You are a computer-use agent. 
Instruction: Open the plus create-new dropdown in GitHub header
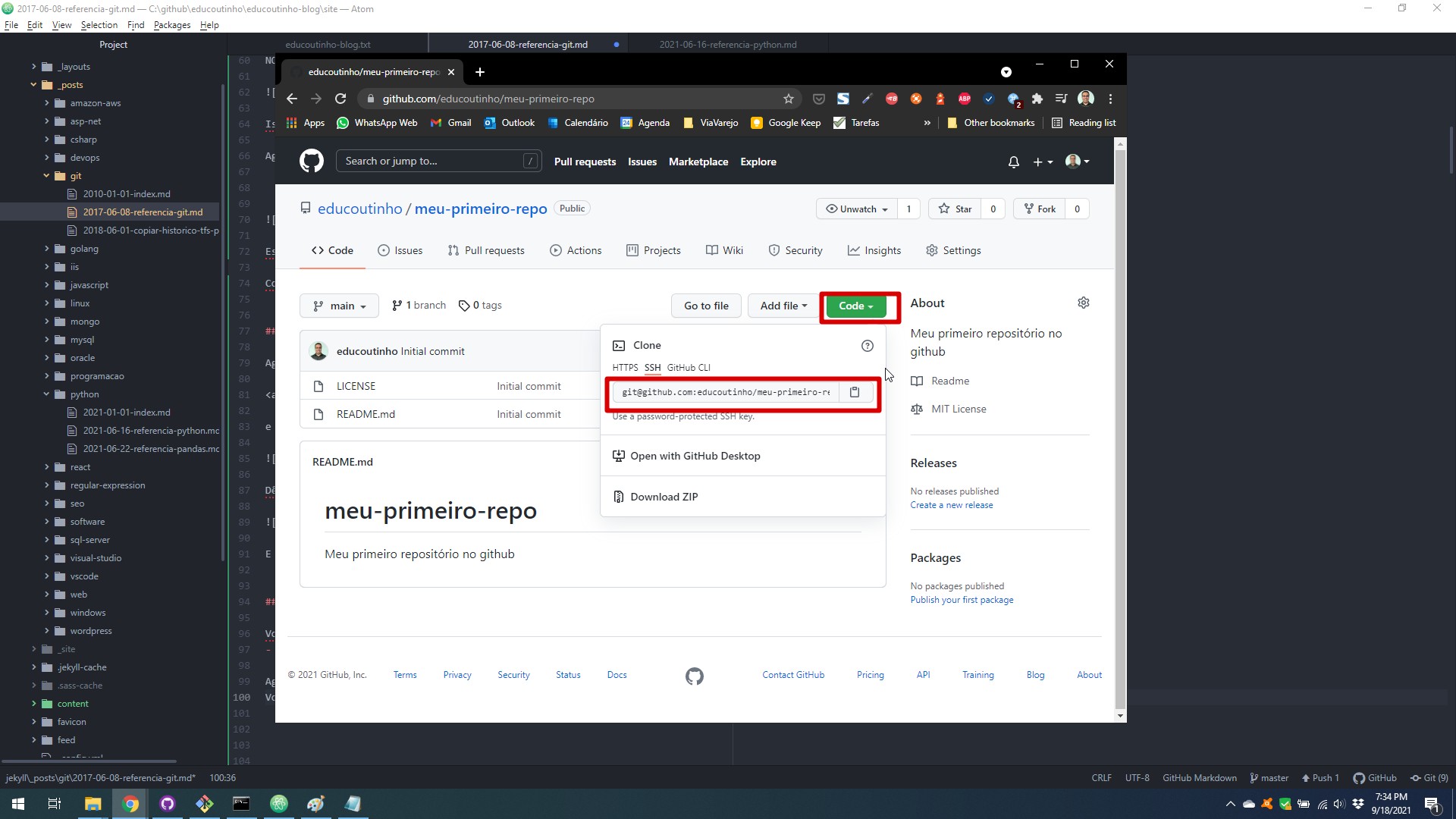pyautogui.click(x=1043, y=162)
